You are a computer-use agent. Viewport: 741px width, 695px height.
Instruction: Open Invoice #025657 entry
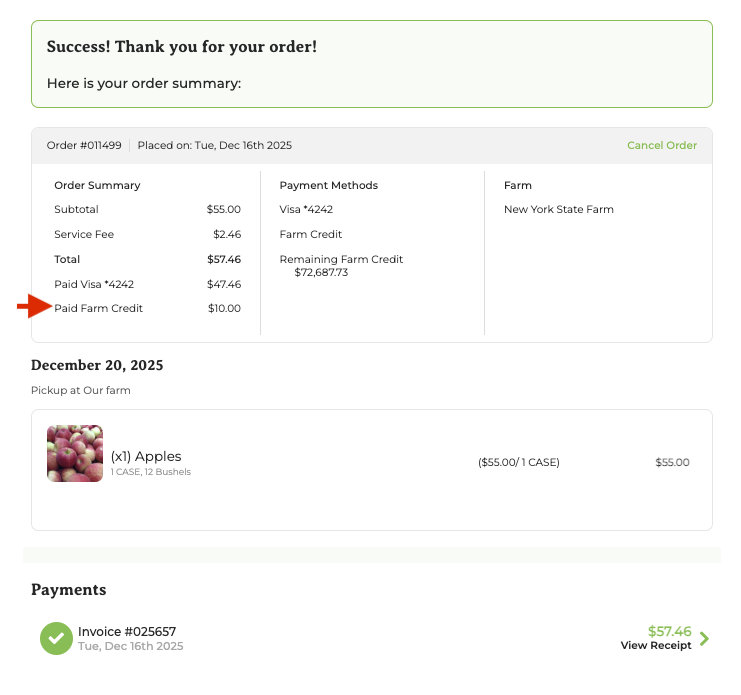pyautogui.click(x=127, y=631)
